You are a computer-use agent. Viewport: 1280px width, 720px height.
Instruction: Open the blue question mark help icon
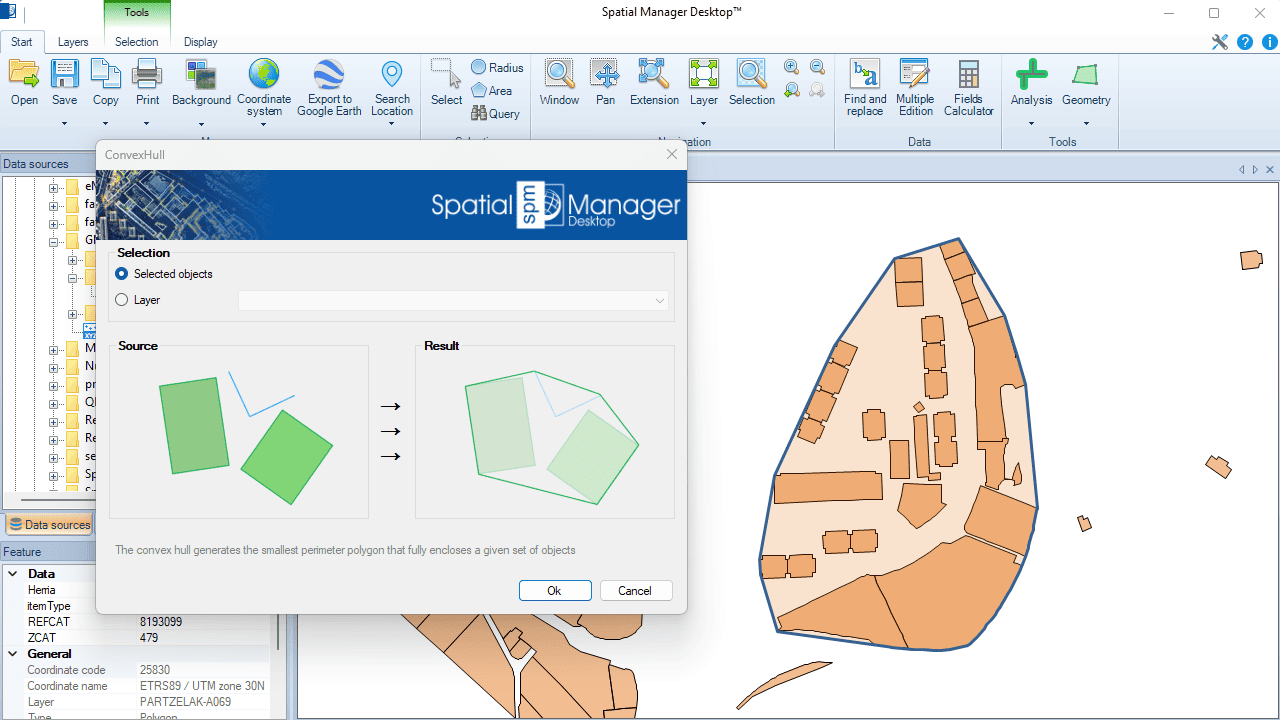(1245, 42)
